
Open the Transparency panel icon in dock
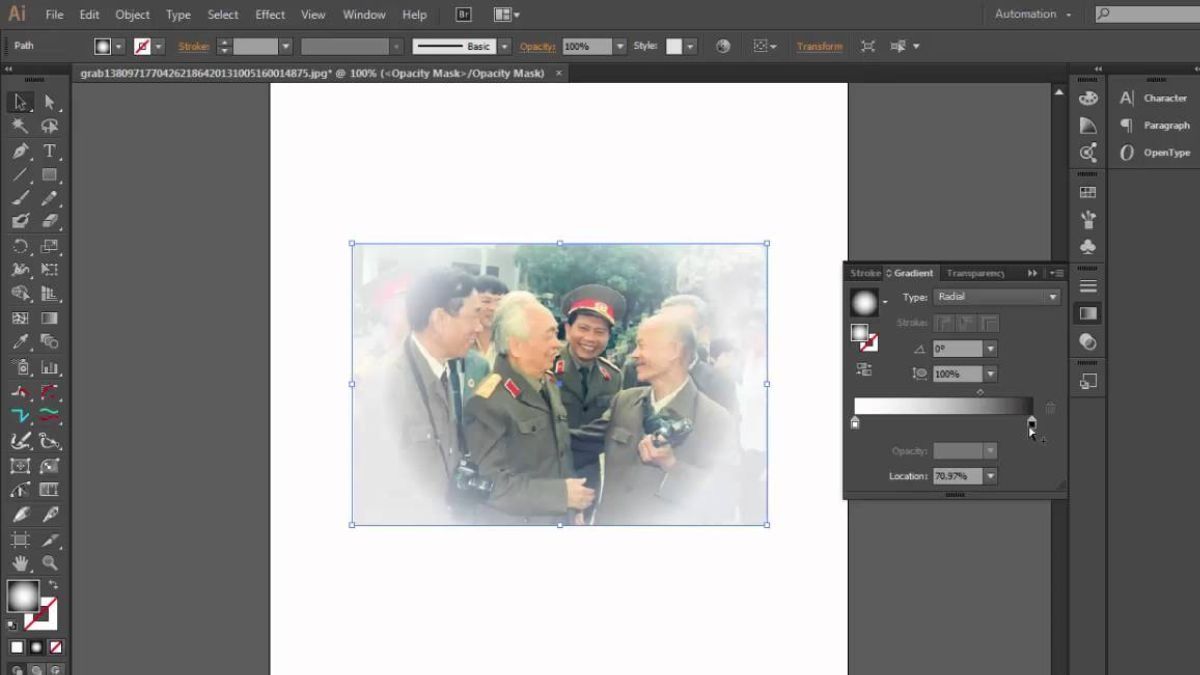tap(1088, 341)
